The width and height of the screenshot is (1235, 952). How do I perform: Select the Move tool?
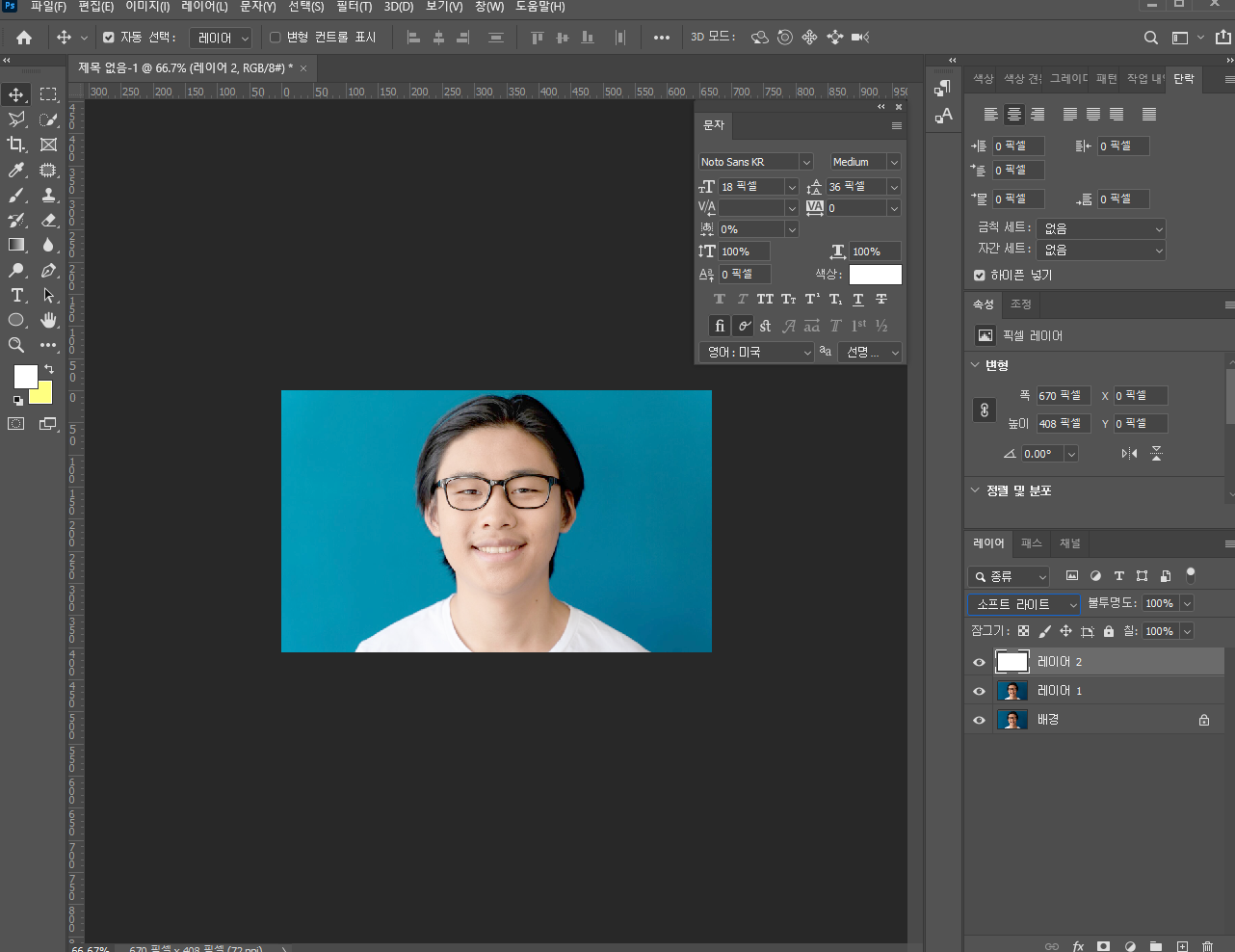pyautogui.click(x=16, y=94)
